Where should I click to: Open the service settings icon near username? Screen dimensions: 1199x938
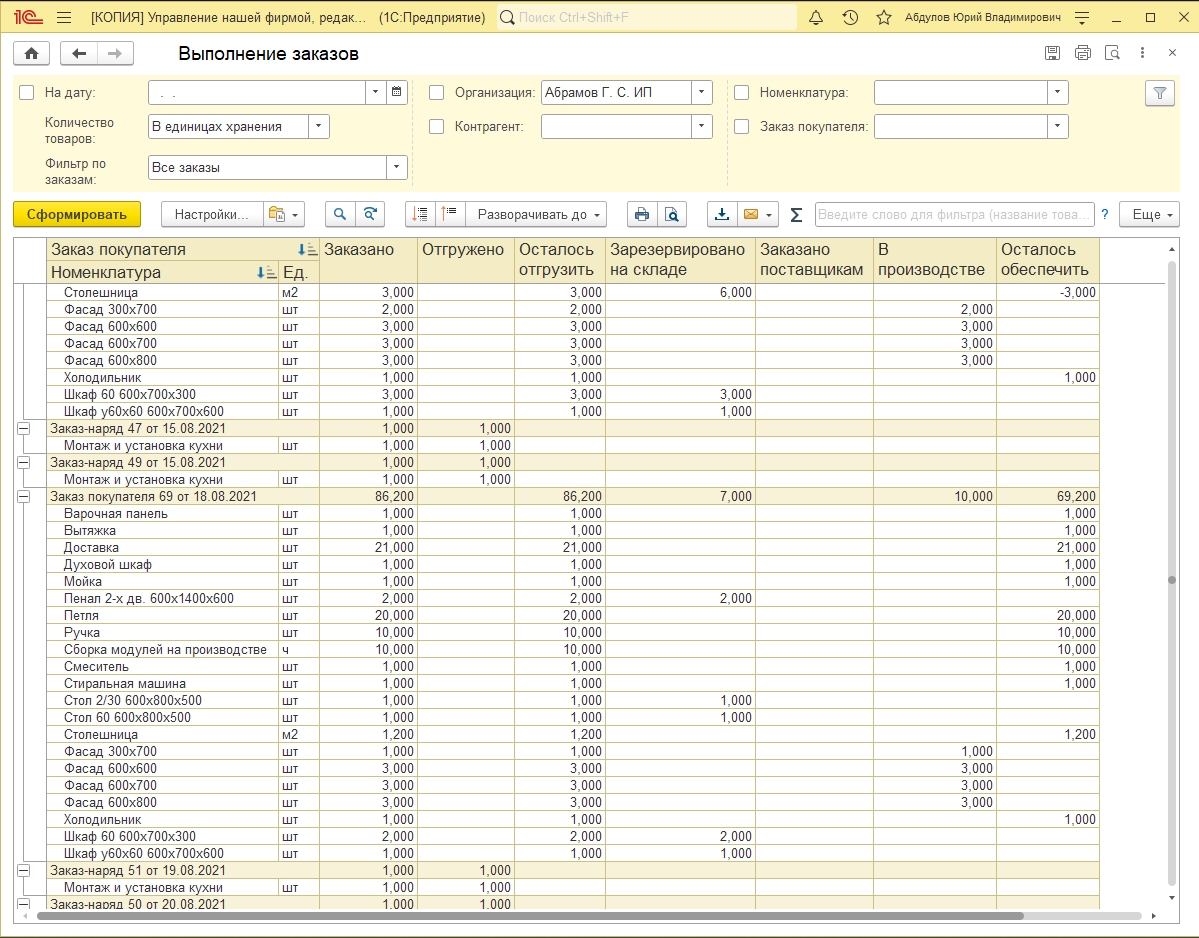(1082, 17)
